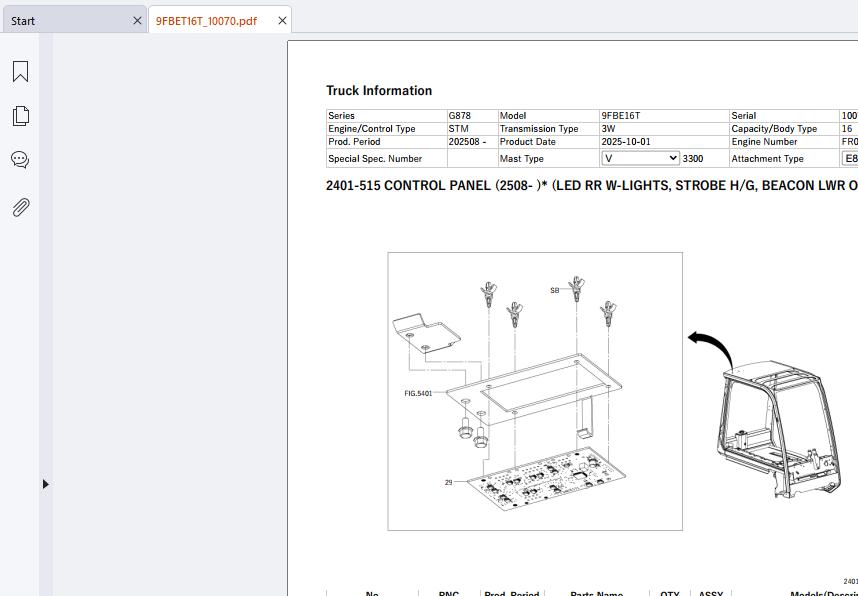Click the 202508 - prod period cell

pyautogui.click(x=472, y=141)
